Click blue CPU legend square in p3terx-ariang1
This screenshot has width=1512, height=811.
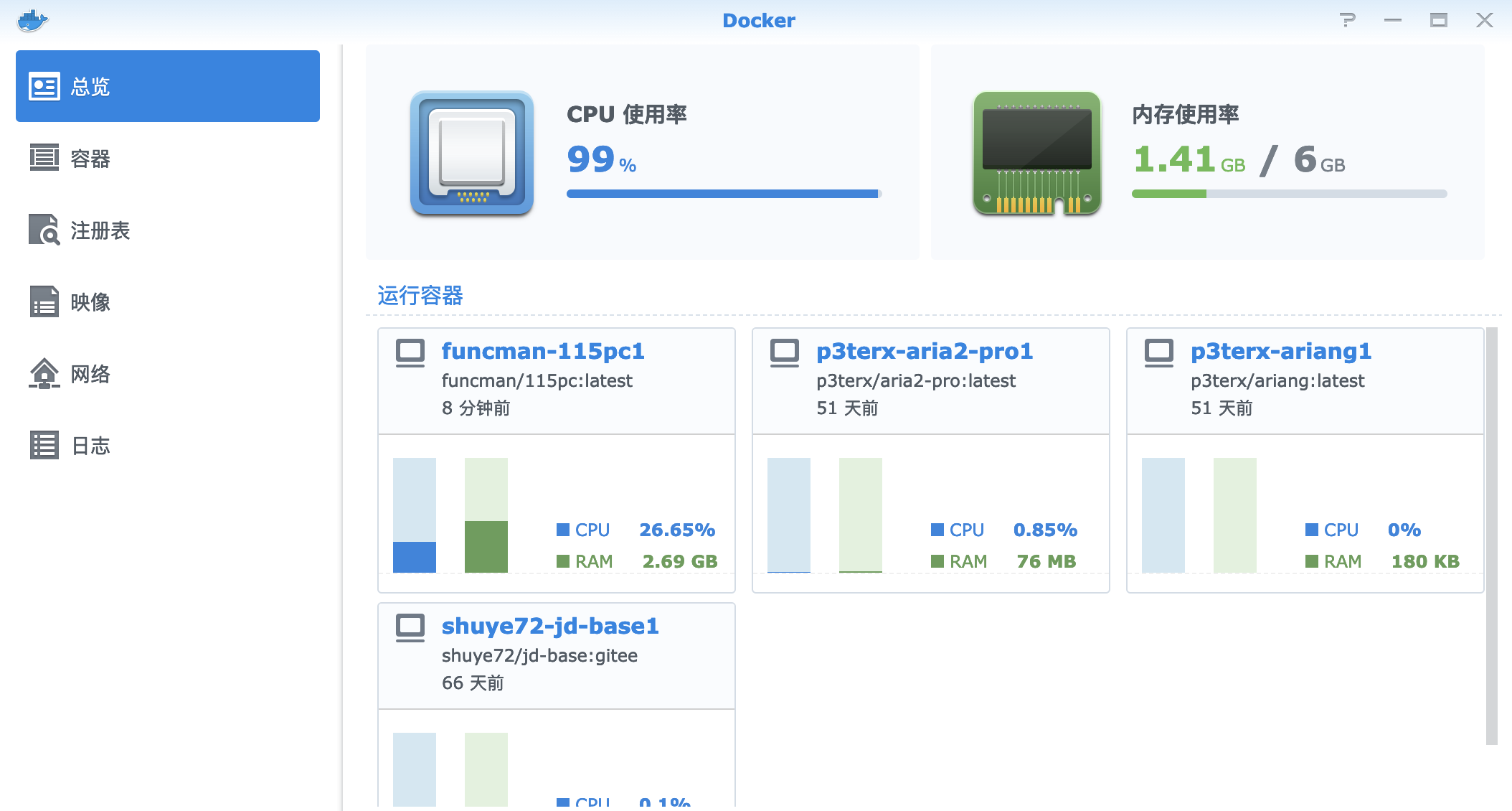1312,530
